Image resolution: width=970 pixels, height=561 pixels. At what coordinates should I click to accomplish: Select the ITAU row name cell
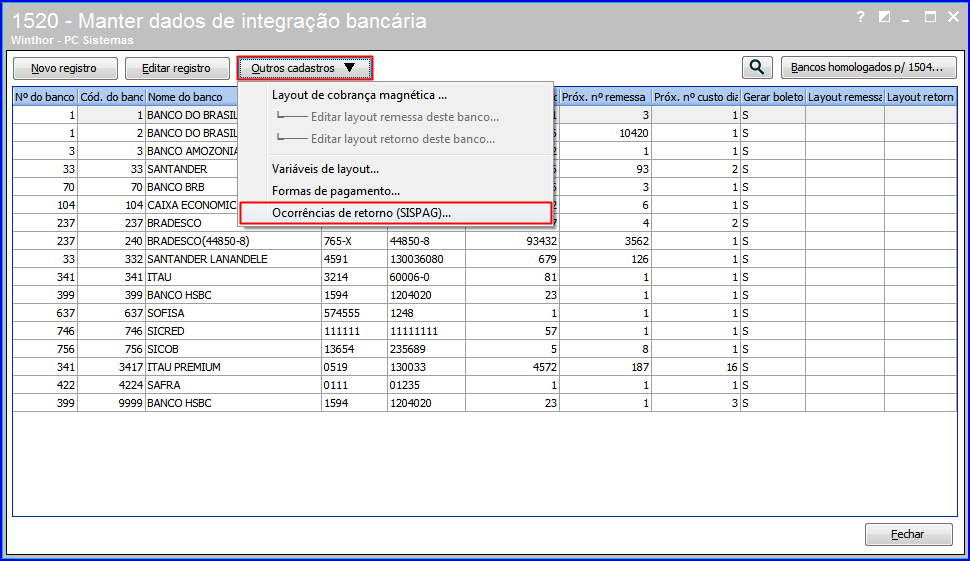233,277
